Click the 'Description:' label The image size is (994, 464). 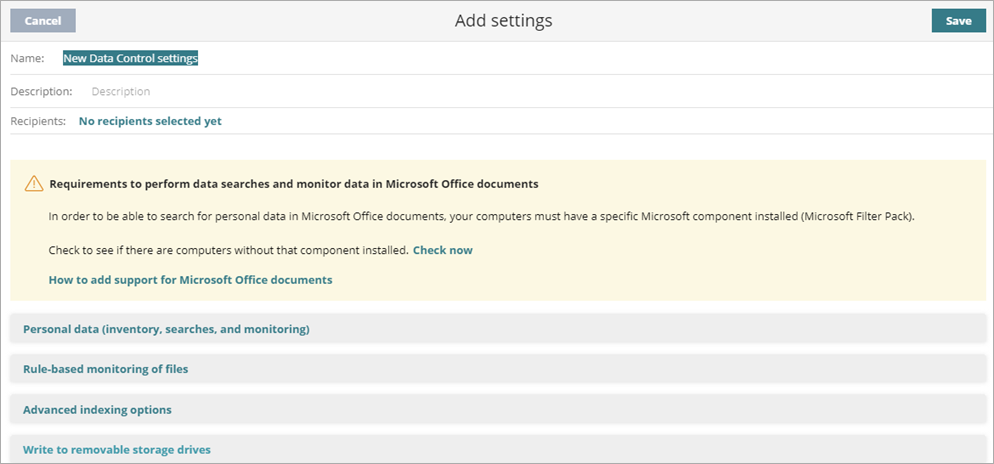(x=41, y=91)
